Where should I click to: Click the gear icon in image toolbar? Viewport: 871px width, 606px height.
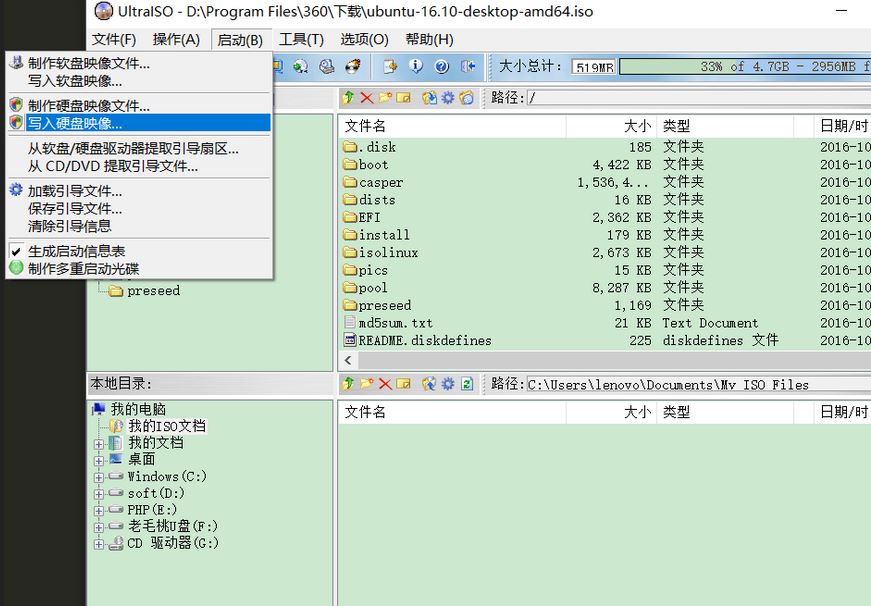point(448,98)
